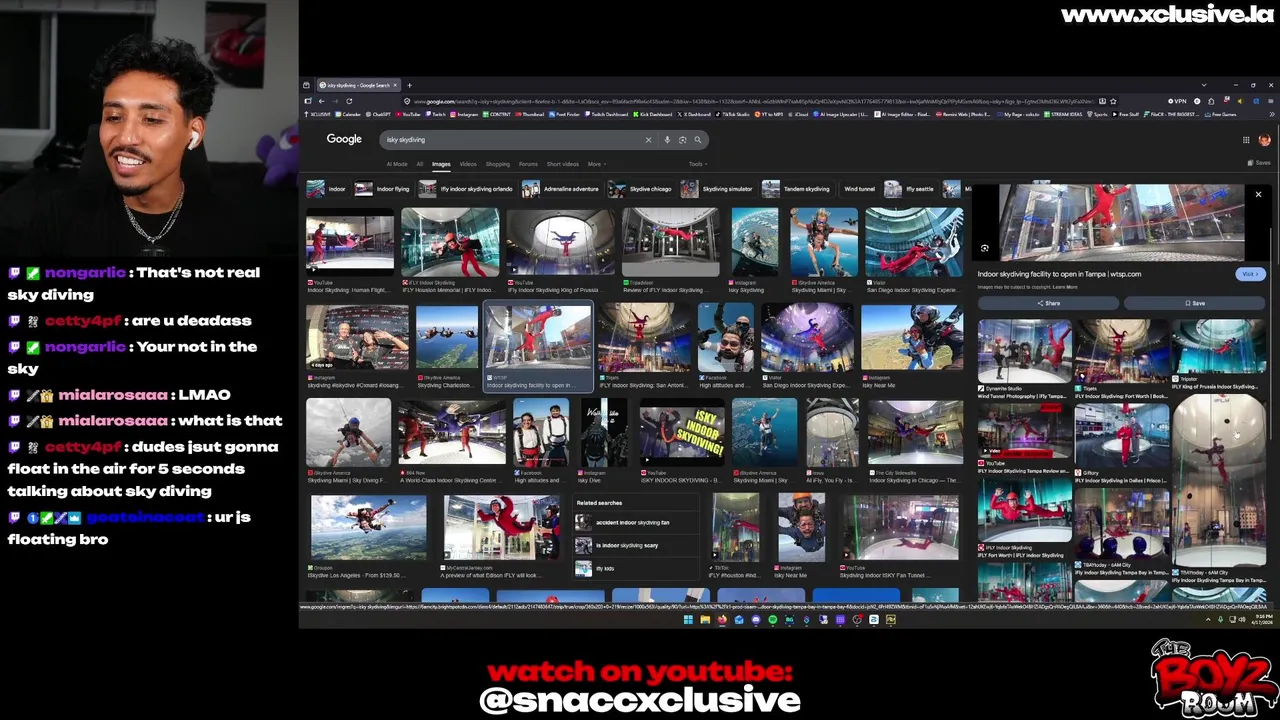The image size is (1280, 720).
Task: Open the ISKY INDOOR SKYDIVING YouTube thumbnail
Action: [682, 432]
